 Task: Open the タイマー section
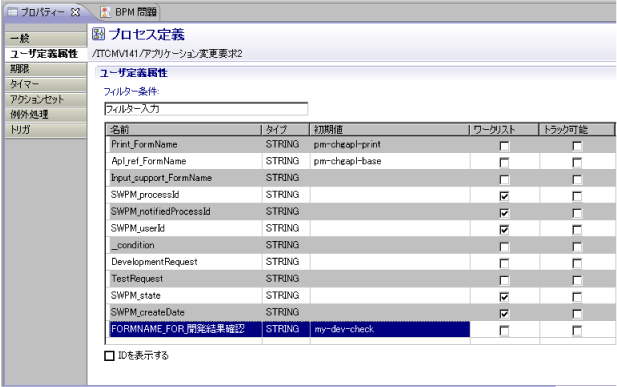coord(46,84)
